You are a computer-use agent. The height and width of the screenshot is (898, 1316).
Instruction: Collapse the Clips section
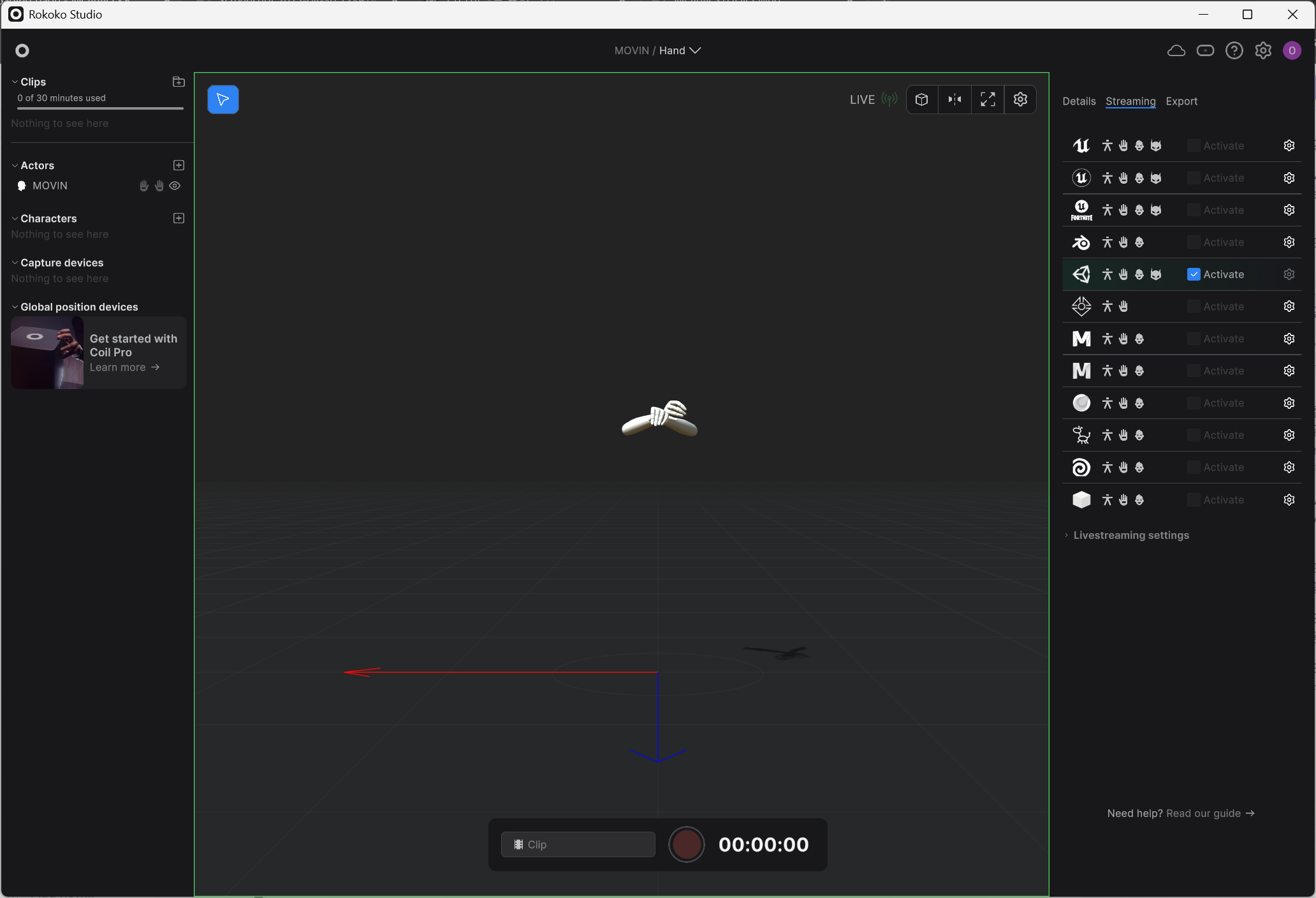pos(15,82)
